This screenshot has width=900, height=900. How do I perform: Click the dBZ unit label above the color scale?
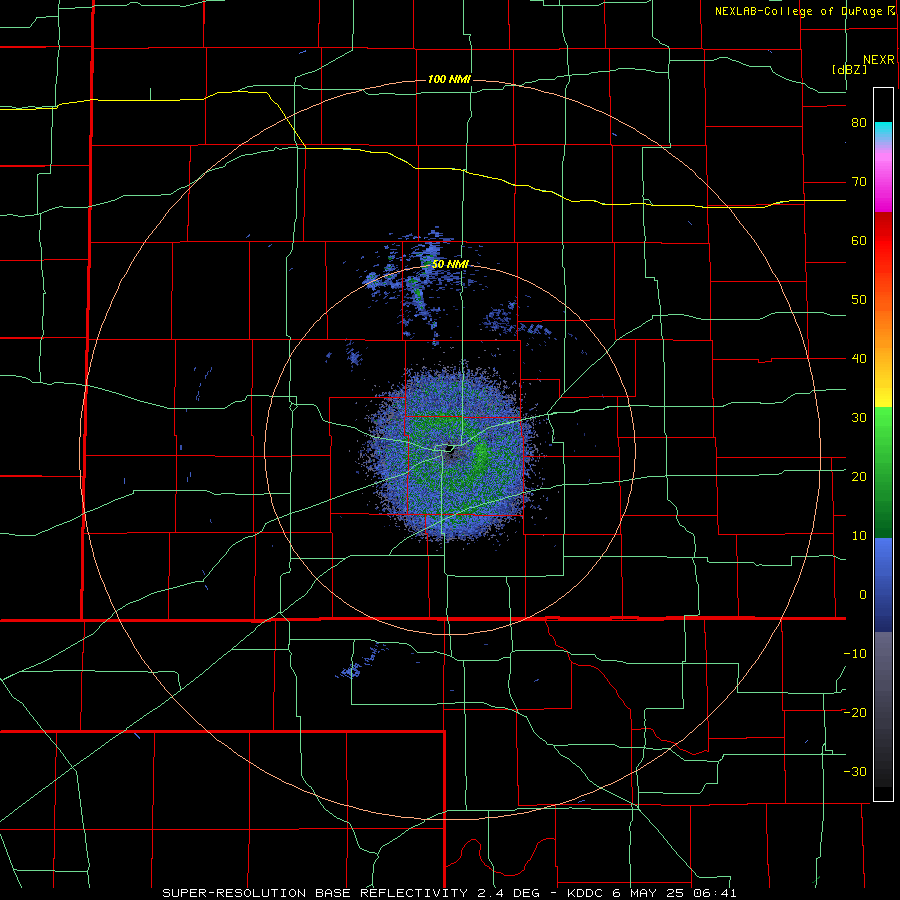coord(849,69)
